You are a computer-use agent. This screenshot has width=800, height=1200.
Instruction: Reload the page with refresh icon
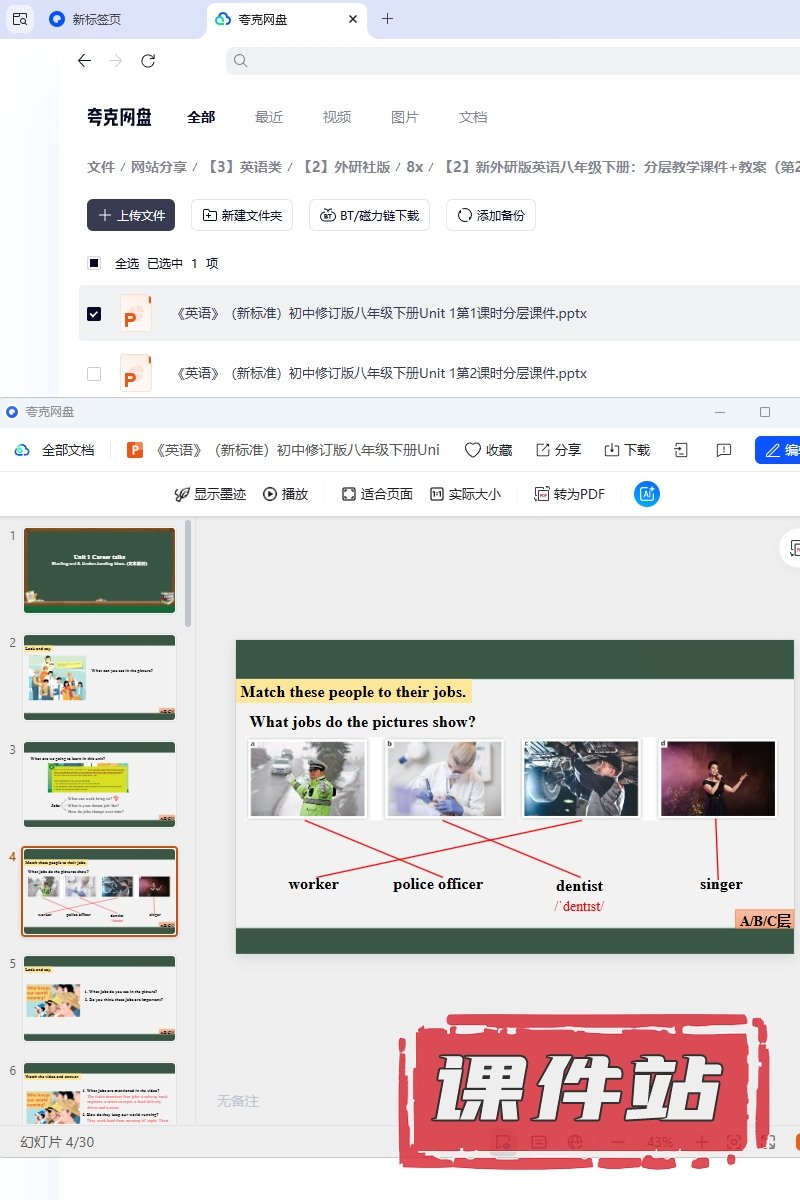[x=148, y=61]
